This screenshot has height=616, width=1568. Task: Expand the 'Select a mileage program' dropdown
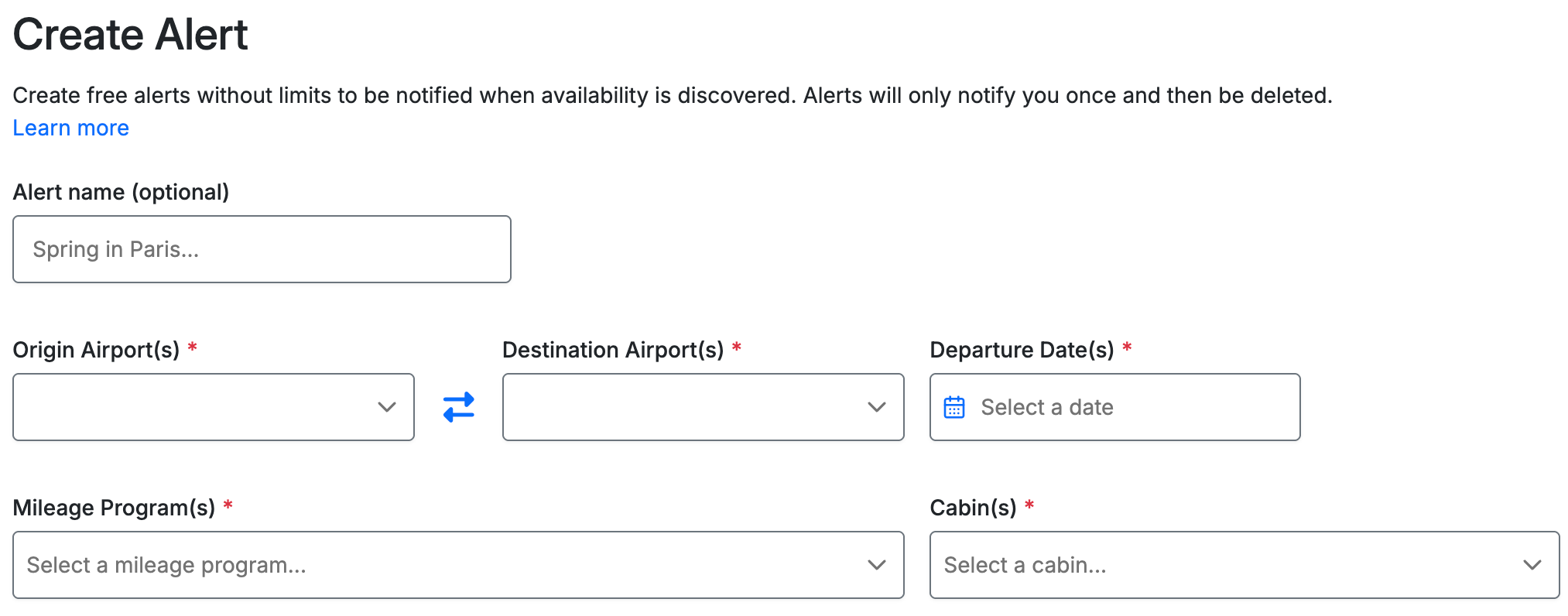pyautogui.click(x=433, y=565)
